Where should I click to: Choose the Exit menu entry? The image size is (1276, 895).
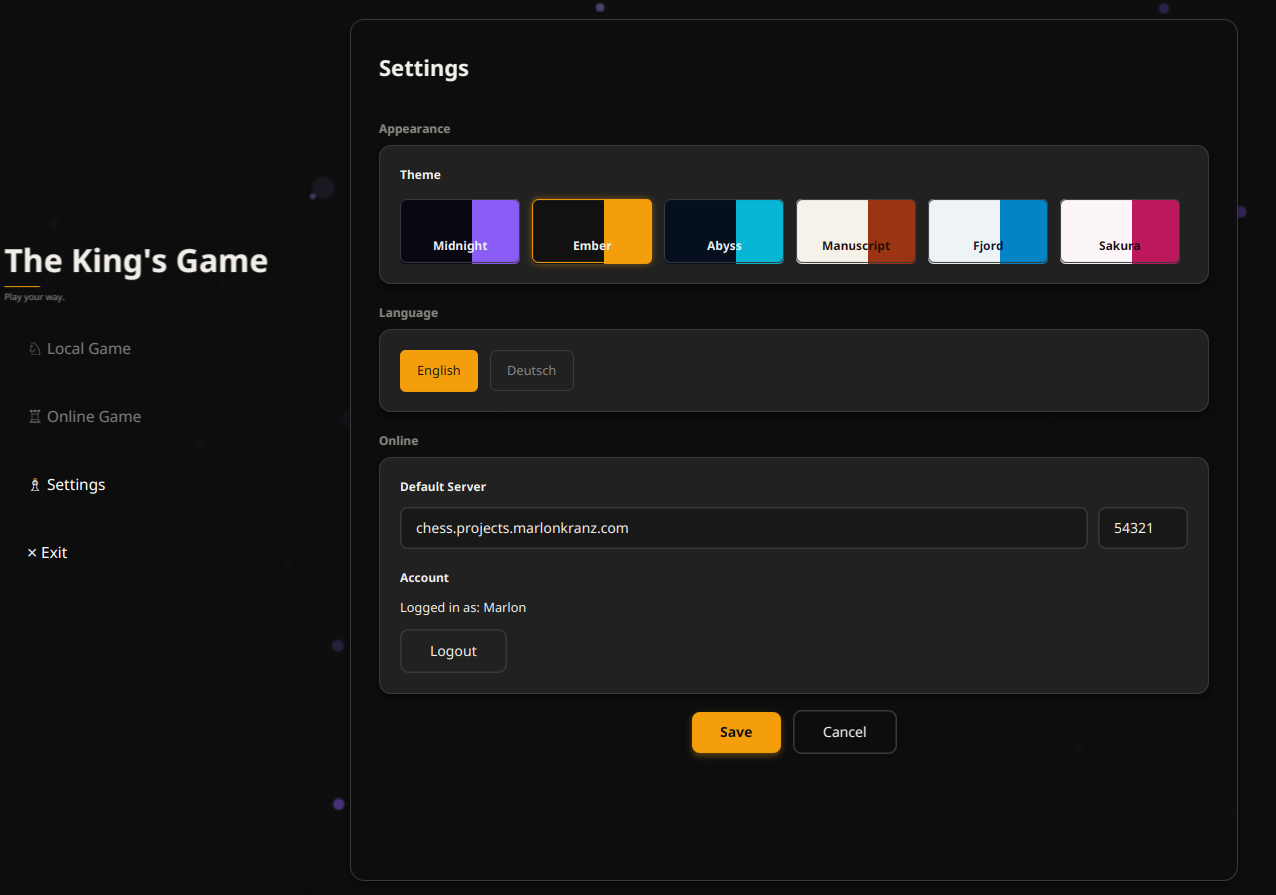coord(54,553)
